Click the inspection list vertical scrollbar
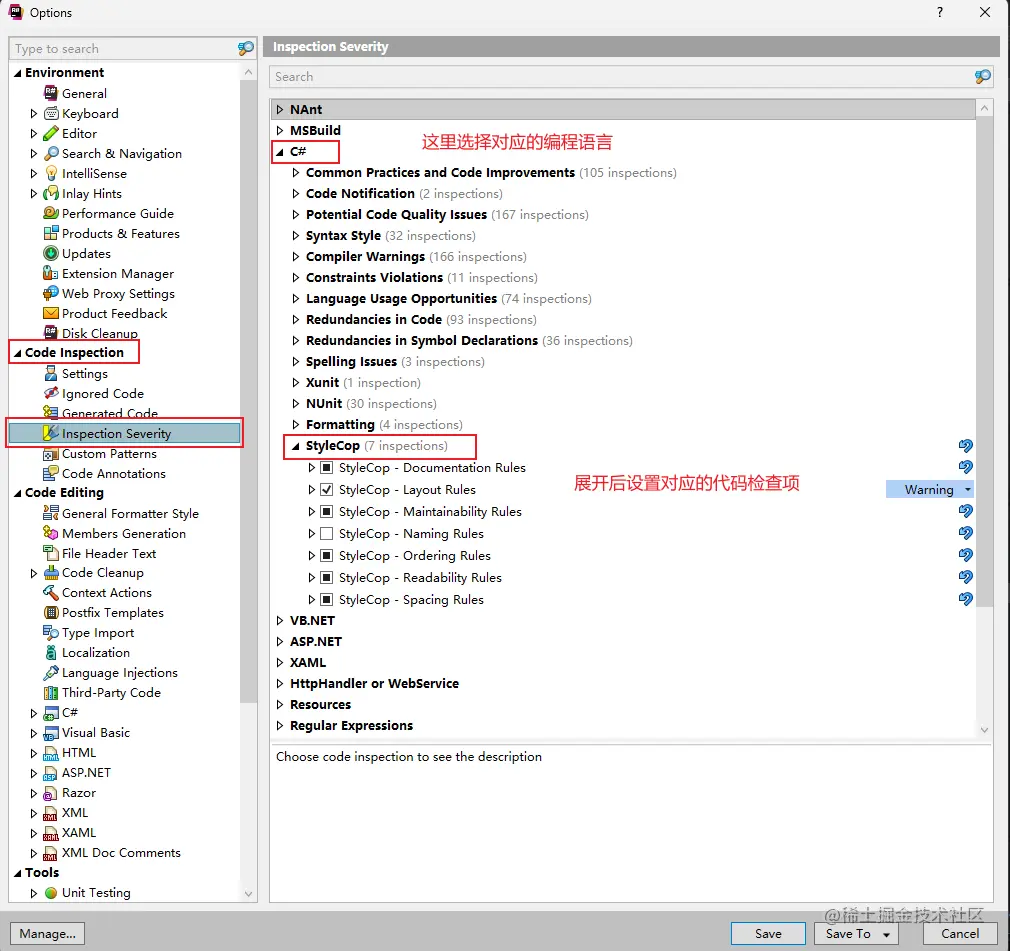 [x=984, y=361]
